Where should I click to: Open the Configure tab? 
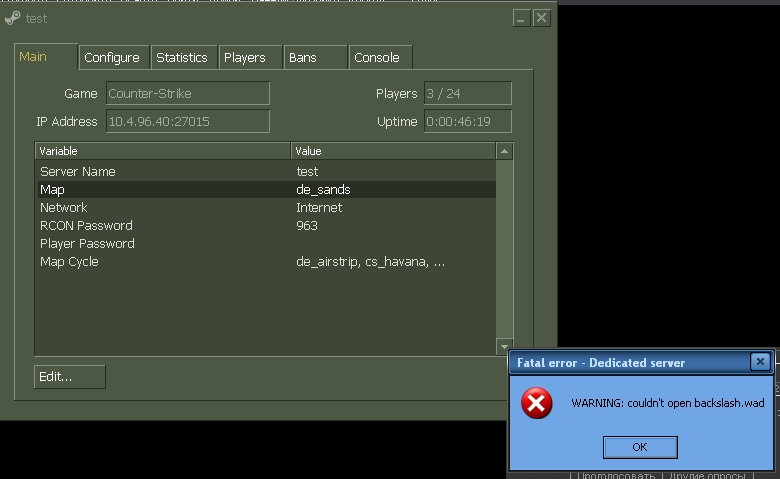[x=114, y=58]
